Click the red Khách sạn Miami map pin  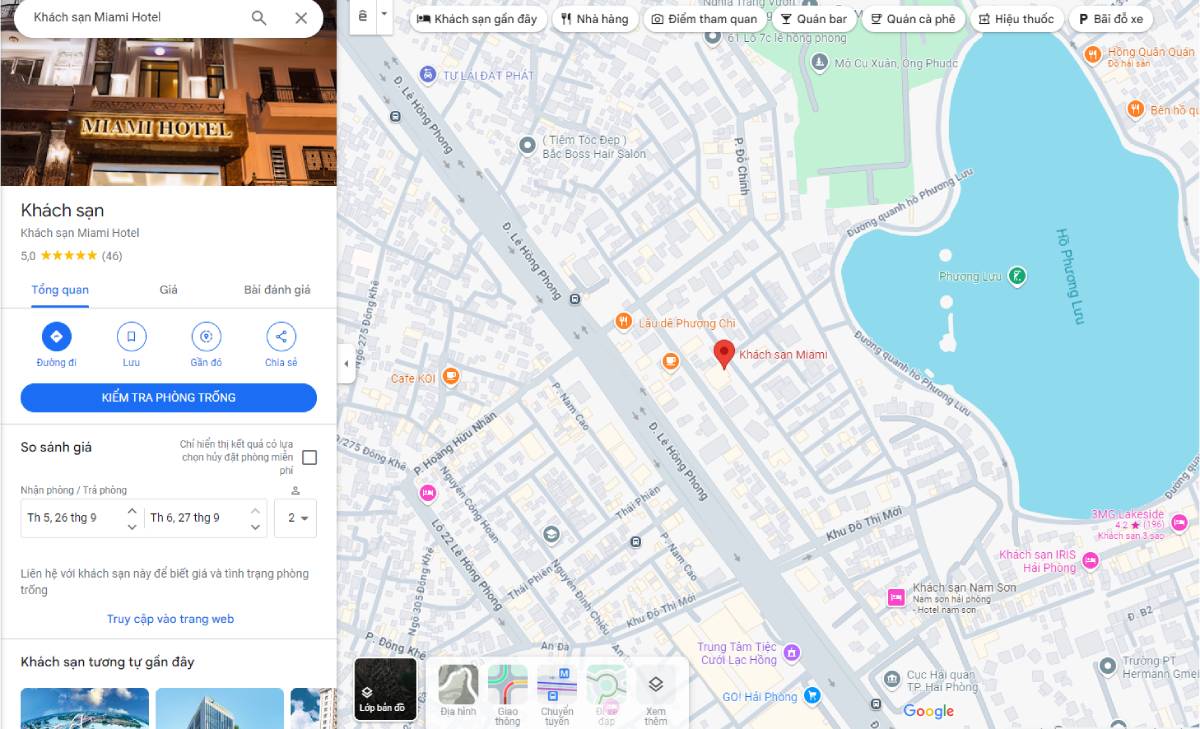(x=724, y=354)
